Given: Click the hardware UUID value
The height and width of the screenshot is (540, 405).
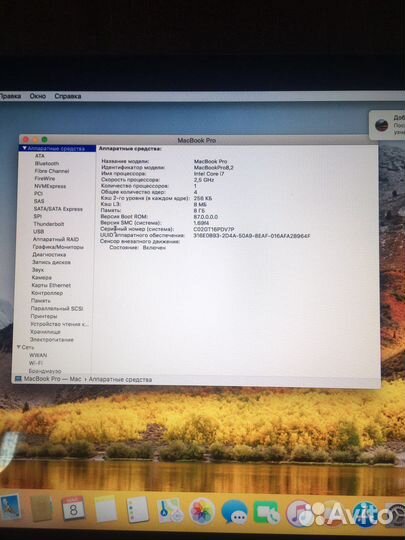Looking at the screenshot, I should pos(251,236).
